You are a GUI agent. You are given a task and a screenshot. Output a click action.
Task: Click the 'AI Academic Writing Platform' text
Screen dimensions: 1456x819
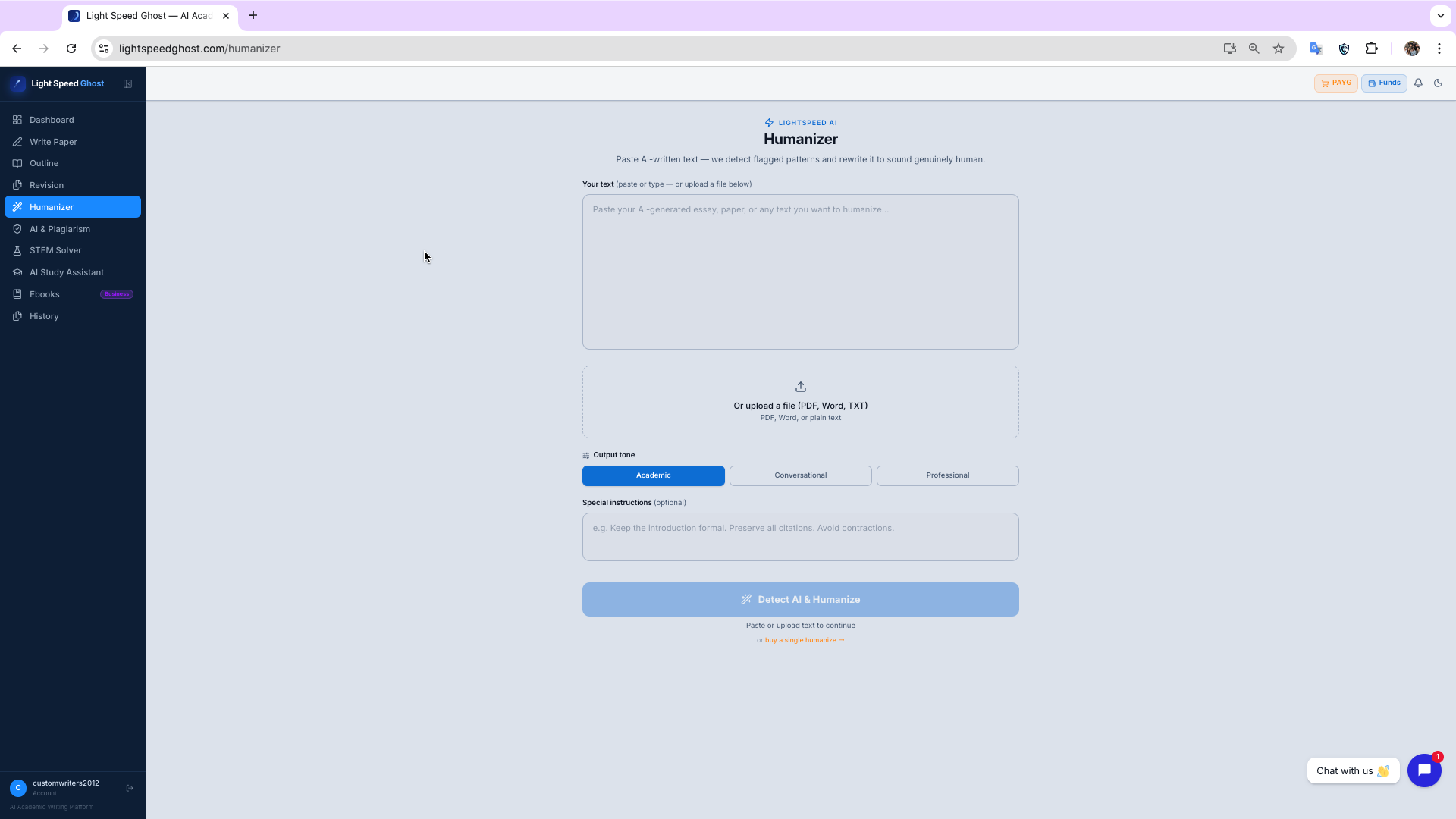pos(52,807)
